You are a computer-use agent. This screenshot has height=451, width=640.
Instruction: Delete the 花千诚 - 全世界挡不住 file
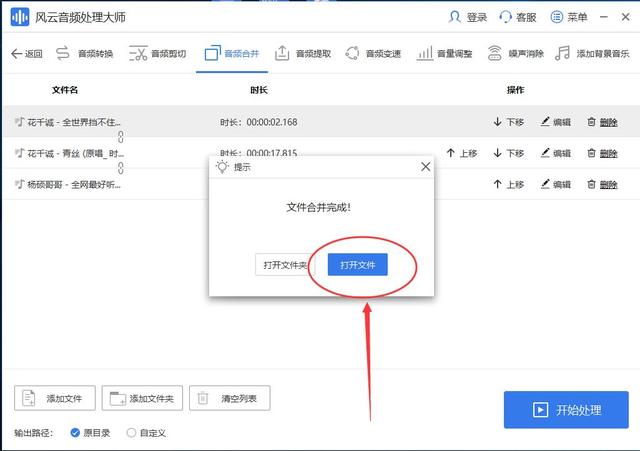click(602, 122)
